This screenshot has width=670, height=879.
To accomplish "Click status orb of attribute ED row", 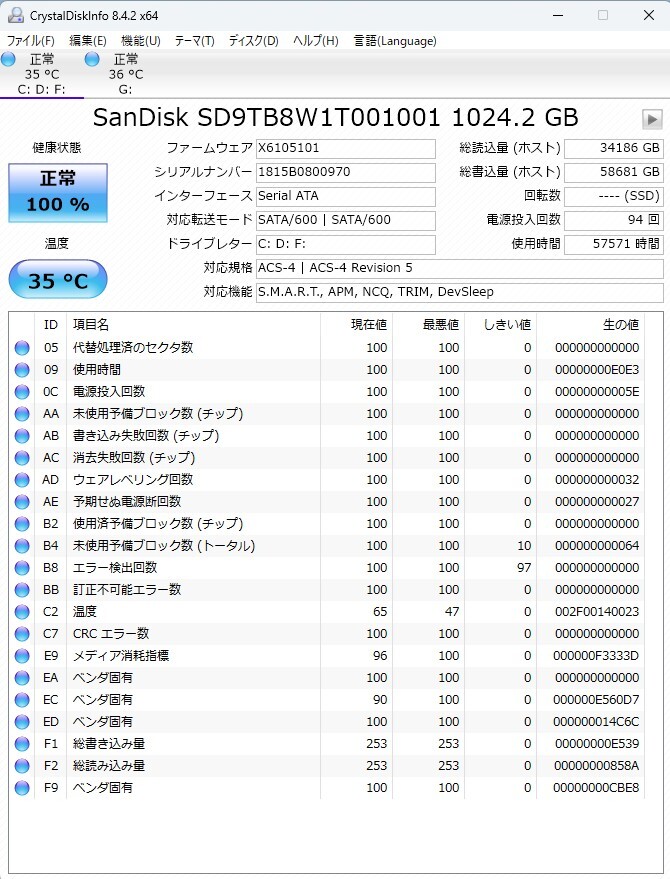I will point(22,722).
